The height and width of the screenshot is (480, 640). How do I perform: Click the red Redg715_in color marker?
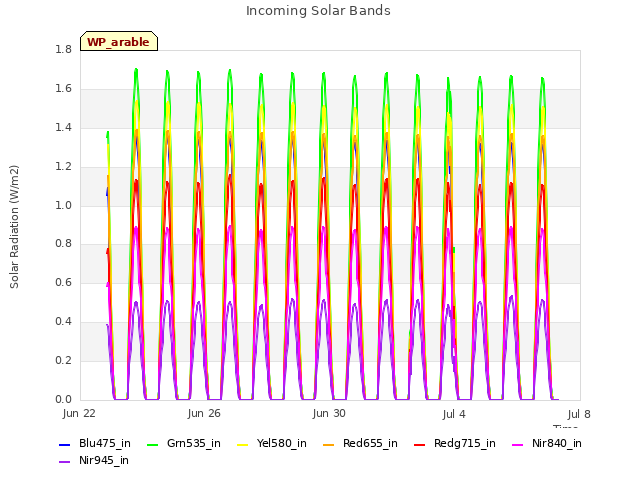[419, 444]
